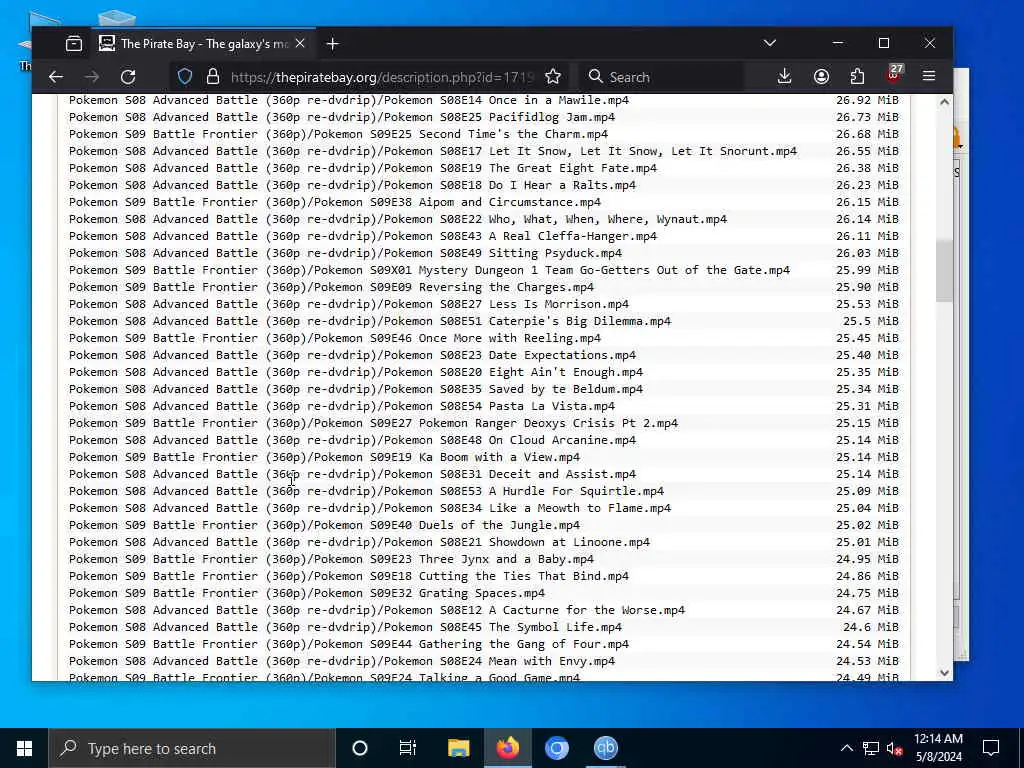
Task: Open Task View on taskbar
Action: point(408,748)
